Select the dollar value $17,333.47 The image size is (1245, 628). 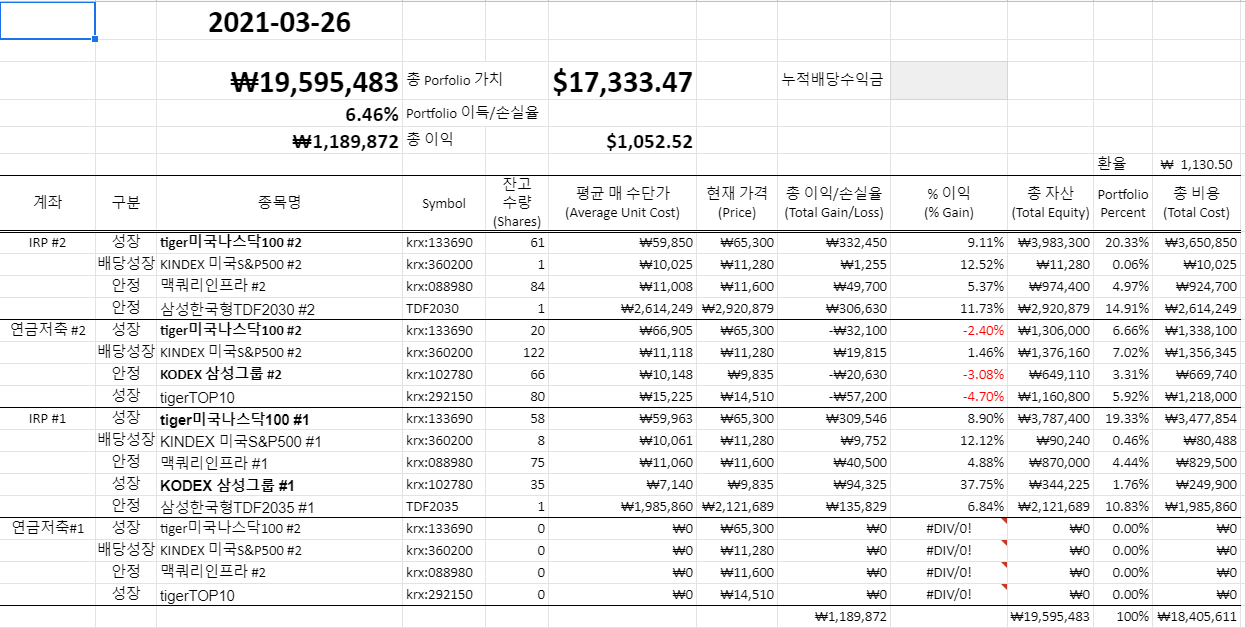[x=625, y=82]
